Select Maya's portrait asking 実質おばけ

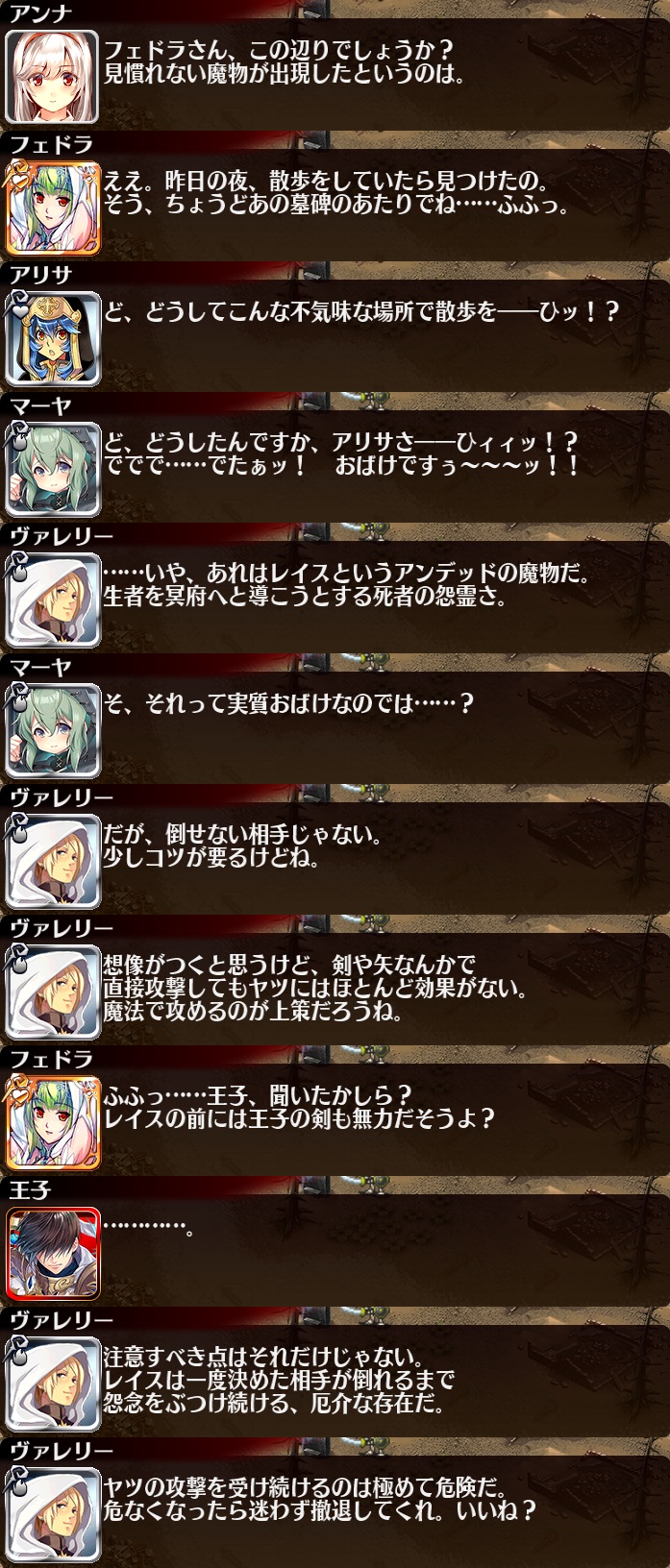click(52, 729)
